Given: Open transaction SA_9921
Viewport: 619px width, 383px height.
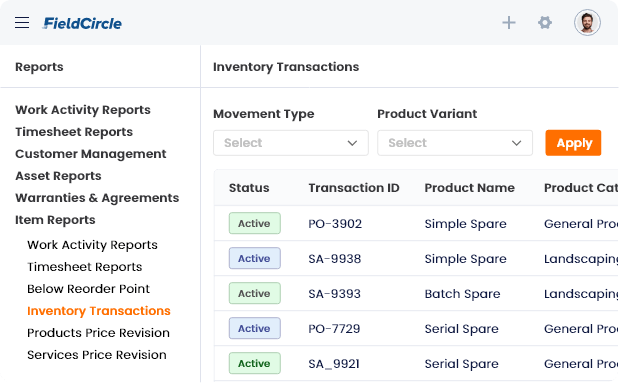Looking at the screenshot, I should 334,364.
